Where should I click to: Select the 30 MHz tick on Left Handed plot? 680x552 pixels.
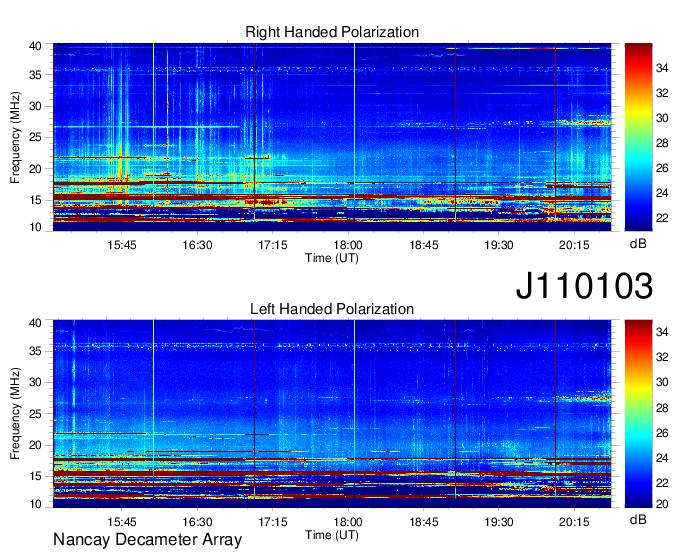(x=36, y=383)
